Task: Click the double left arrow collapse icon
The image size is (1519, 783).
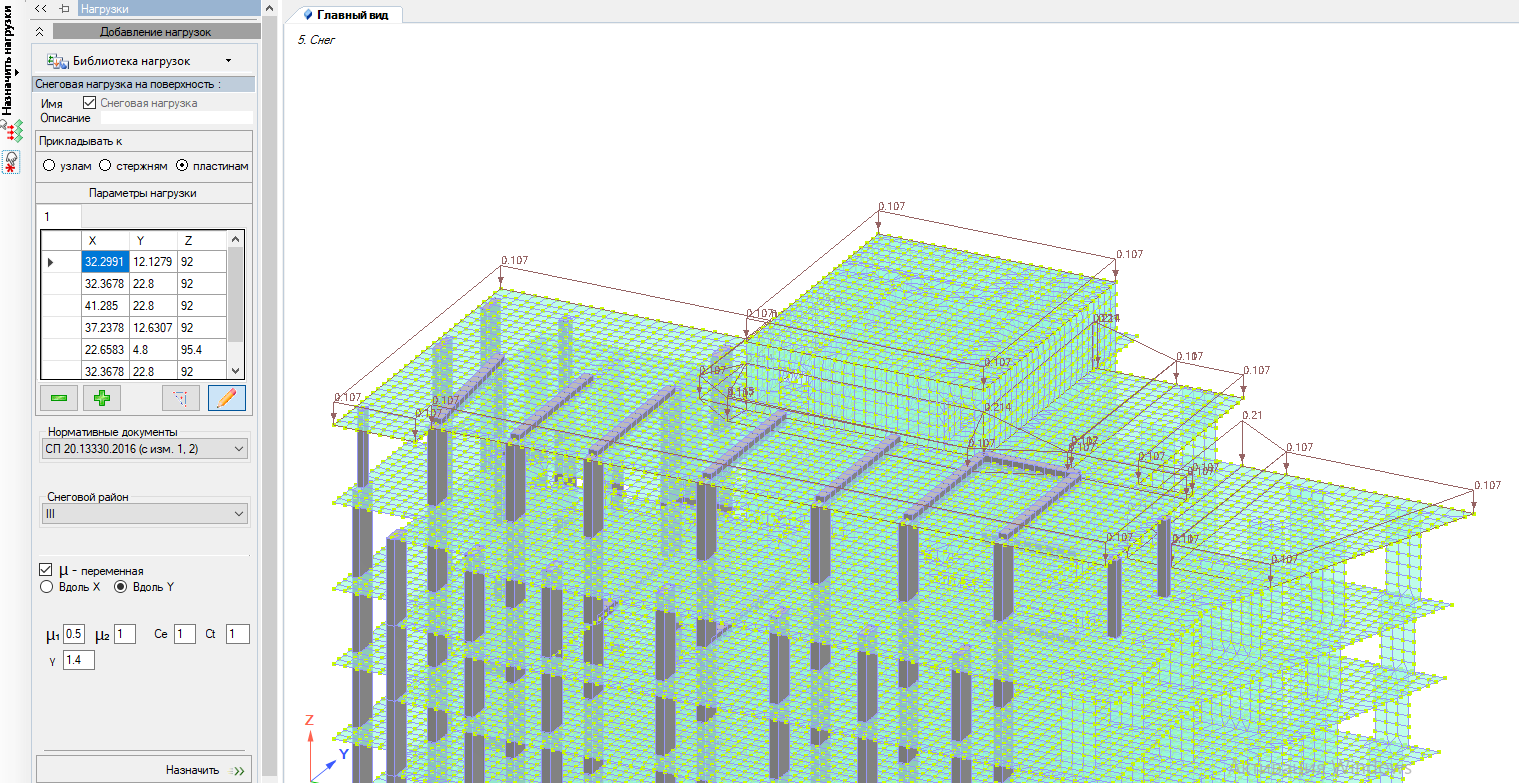Action: (41, 8)
